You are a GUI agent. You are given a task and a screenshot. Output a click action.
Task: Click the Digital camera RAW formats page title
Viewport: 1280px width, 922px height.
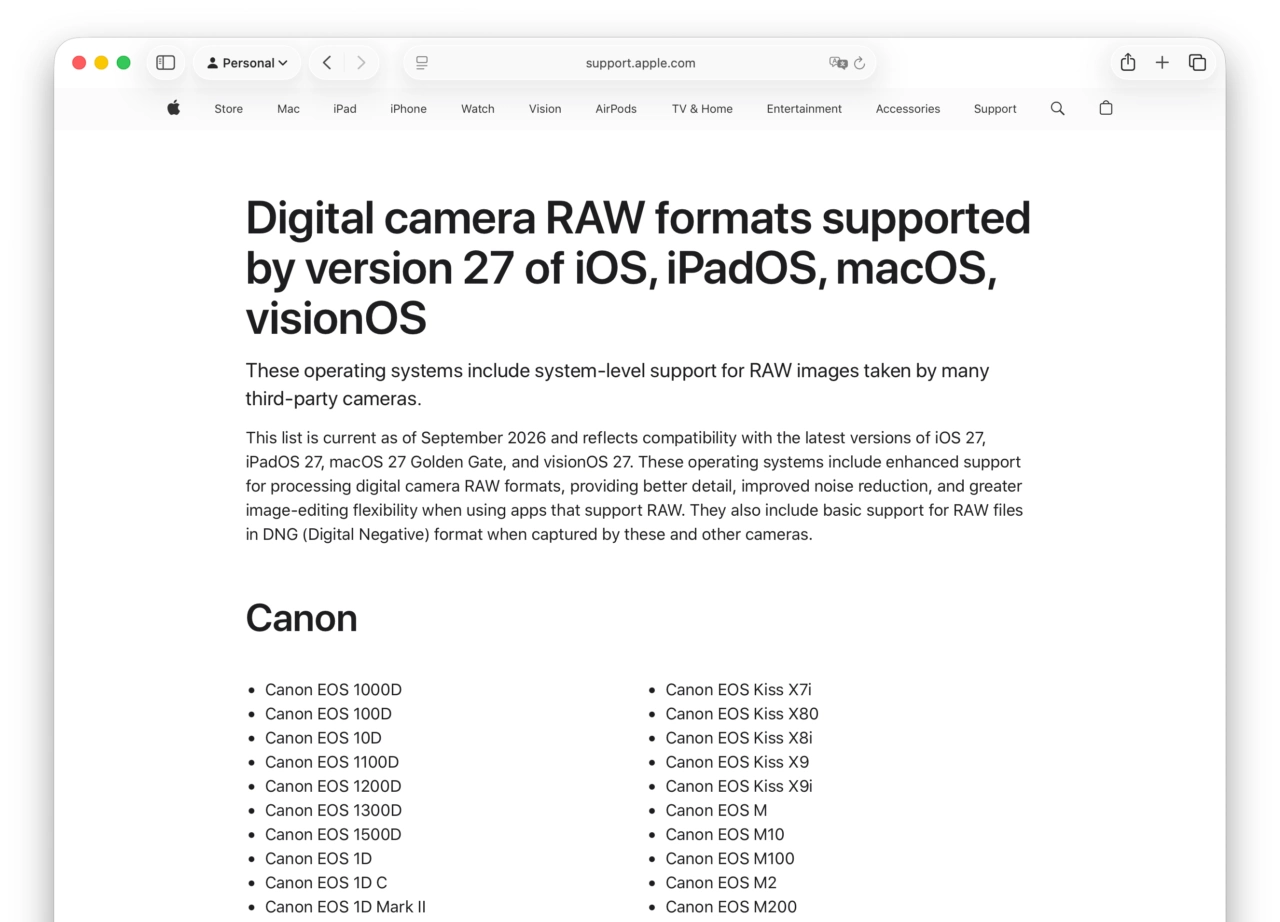click(638, 268)
